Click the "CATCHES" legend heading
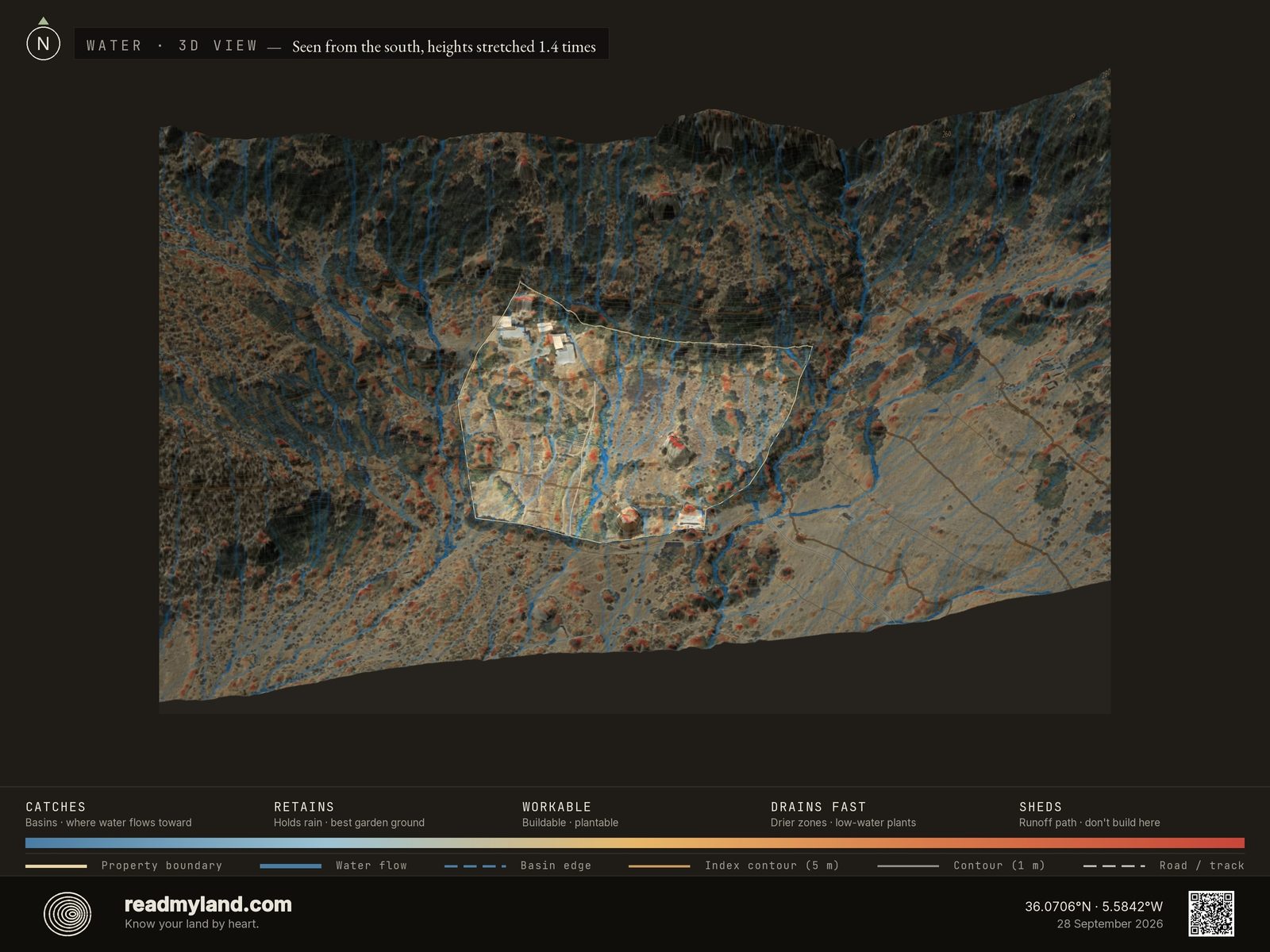 click(x=56, y=807)
